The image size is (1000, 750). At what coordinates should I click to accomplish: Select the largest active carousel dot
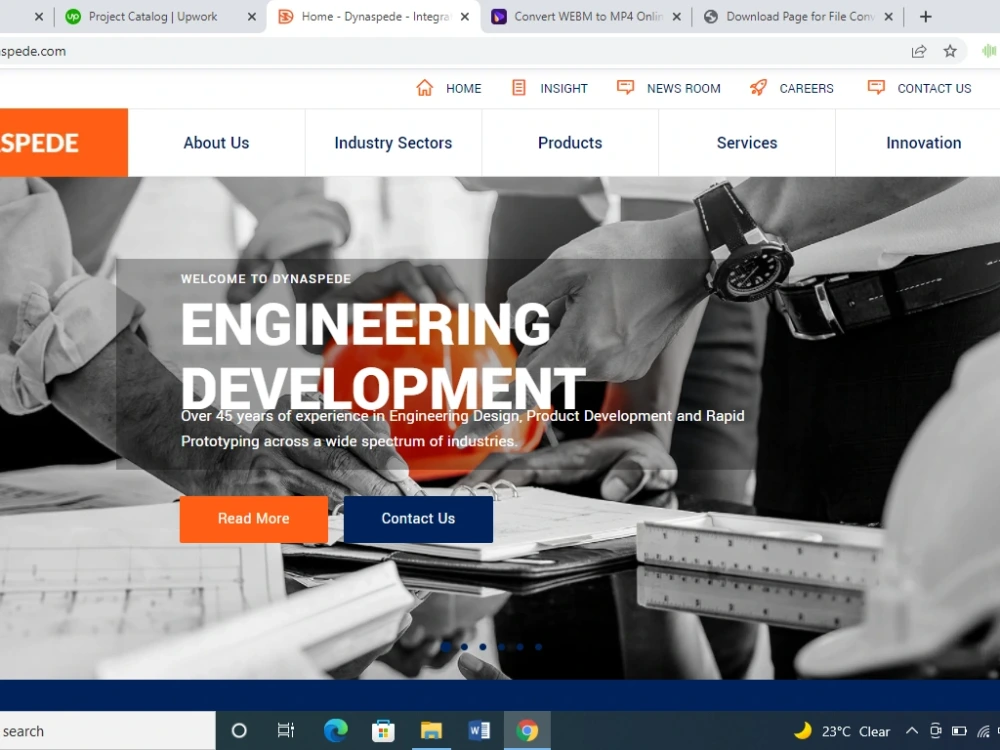point(446,647)
